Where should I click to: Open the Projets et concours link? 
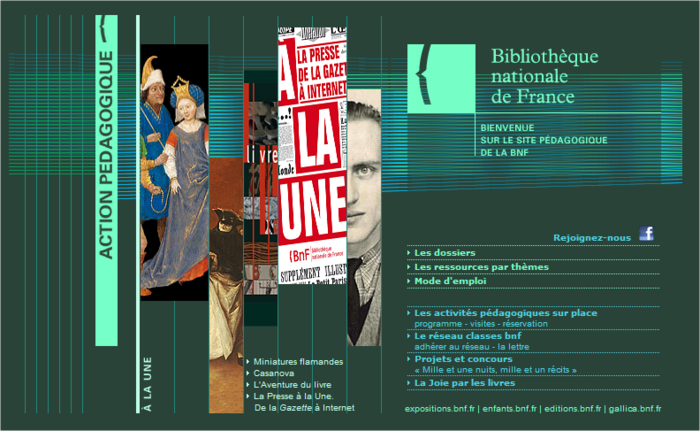(x=463, y=359)
